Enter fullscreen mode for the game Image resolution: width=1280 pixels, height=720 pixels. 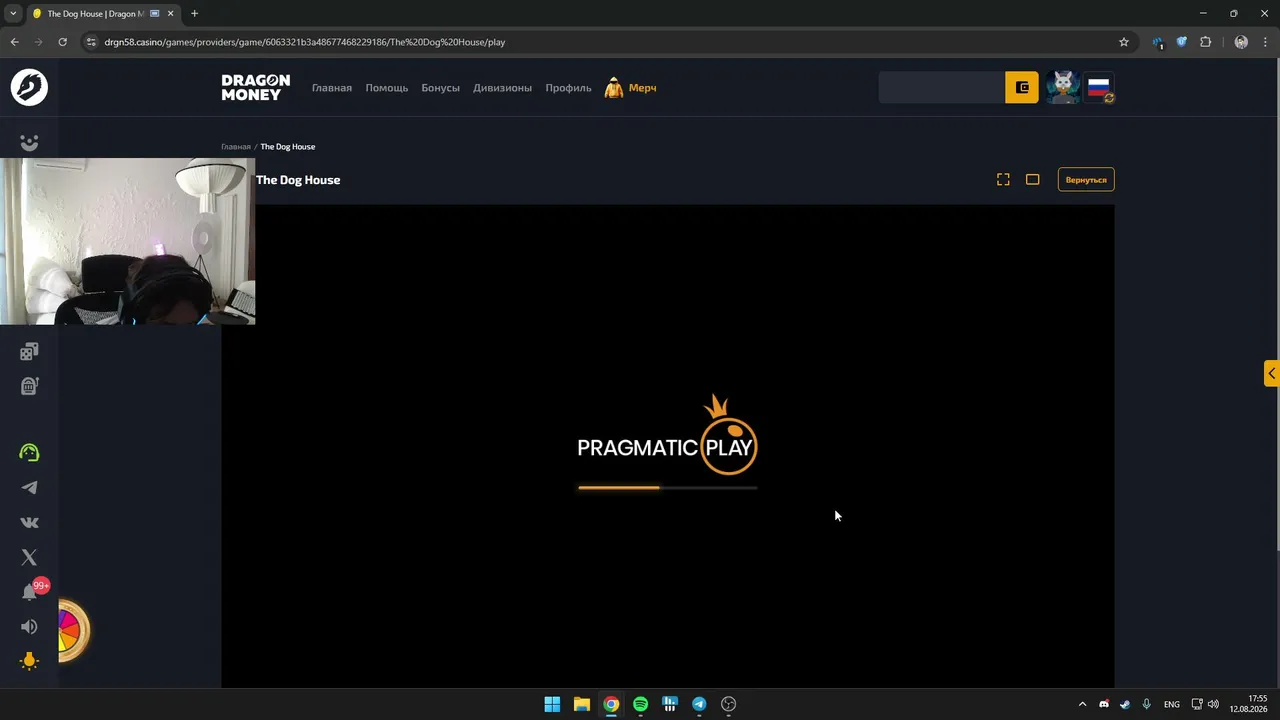(x=1003, y=179)
